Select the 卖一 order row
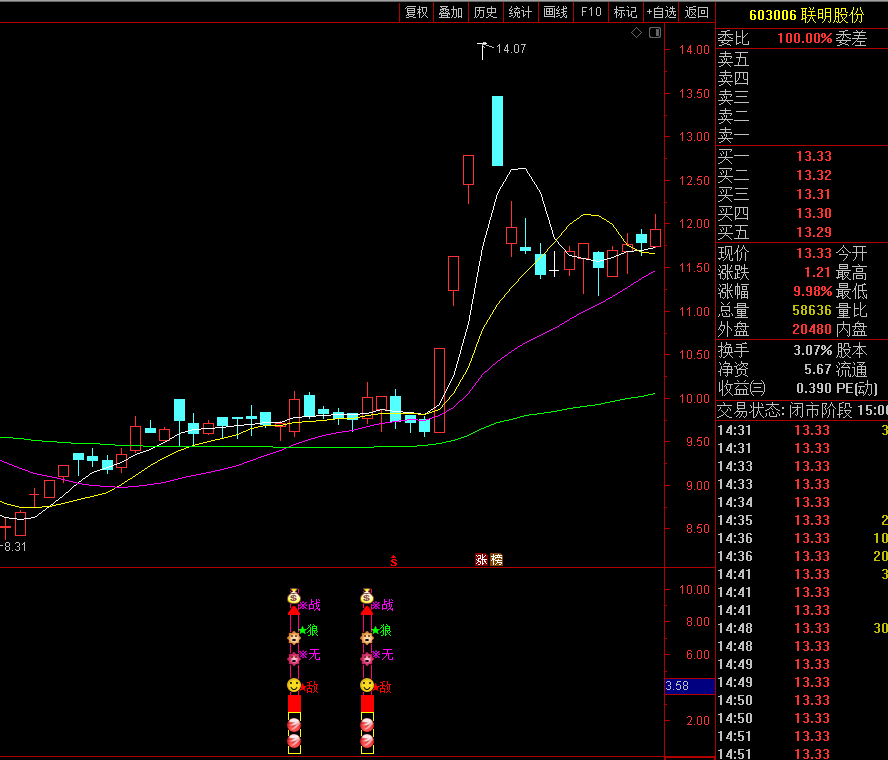Viewport: 888px width, 760px height. 802,135
